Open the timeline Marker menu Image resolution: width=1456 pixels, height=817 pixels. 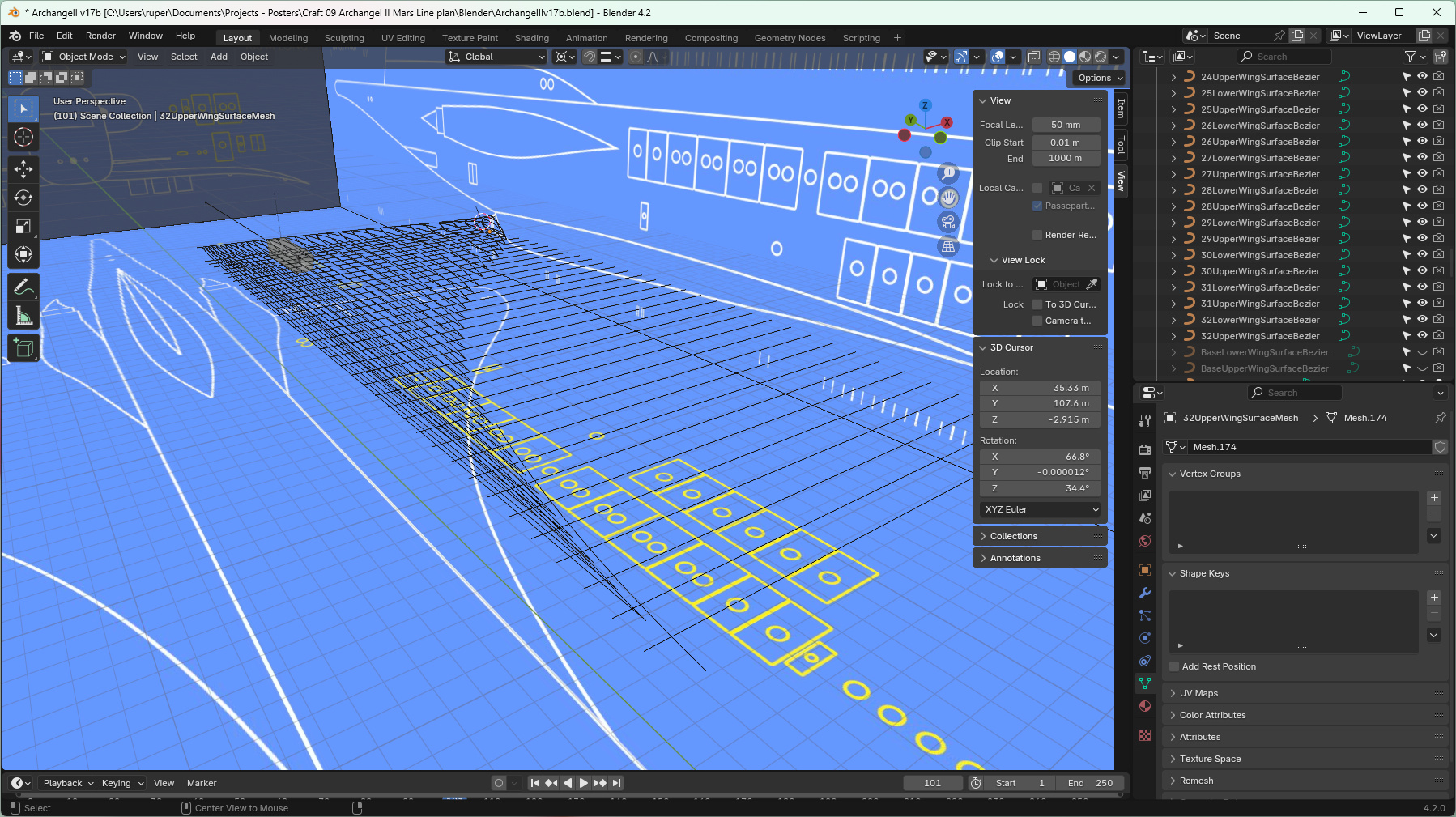point(202,783)
